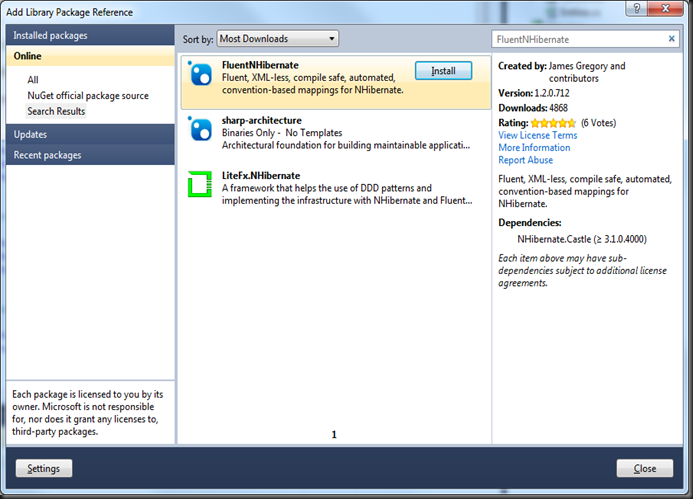Click the Close button at bottom
The image size is (693, 499).
[x=645, y=469]
